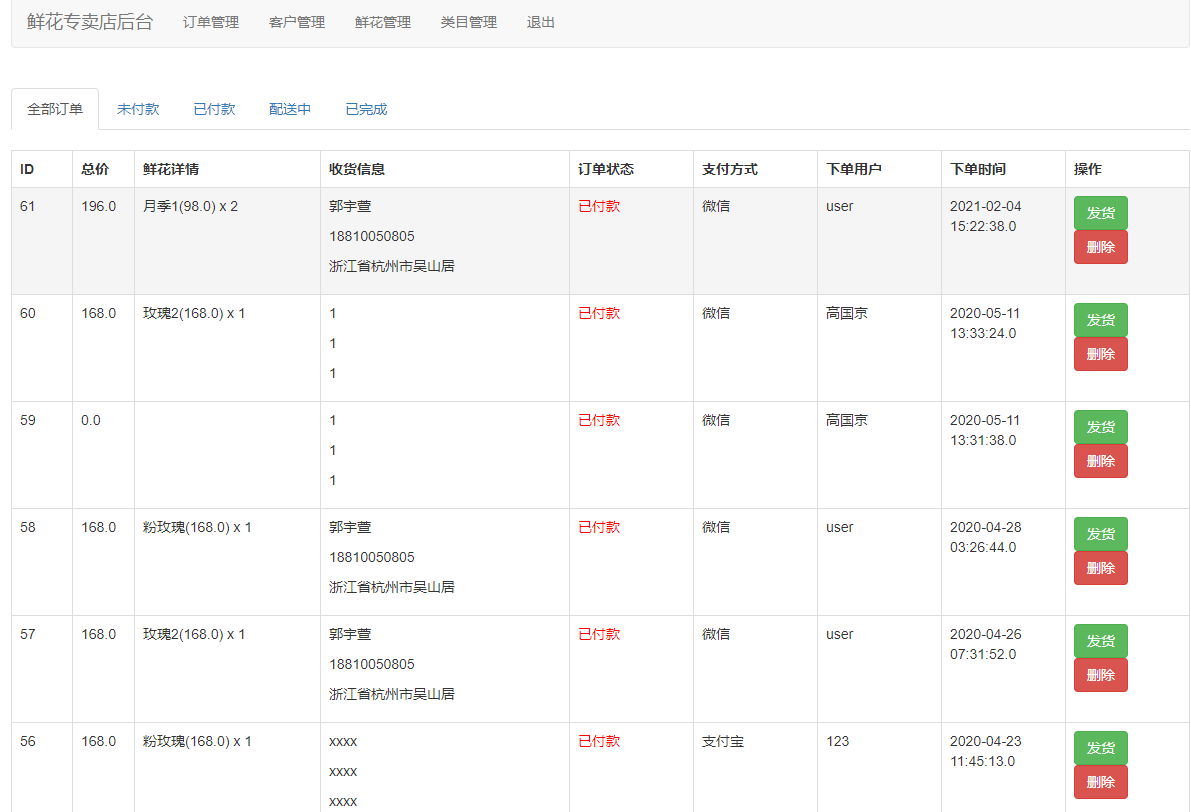The image size is (1191, 812).
Task: Ship order 57 via its 发货 button
Action: (1100, 640)
